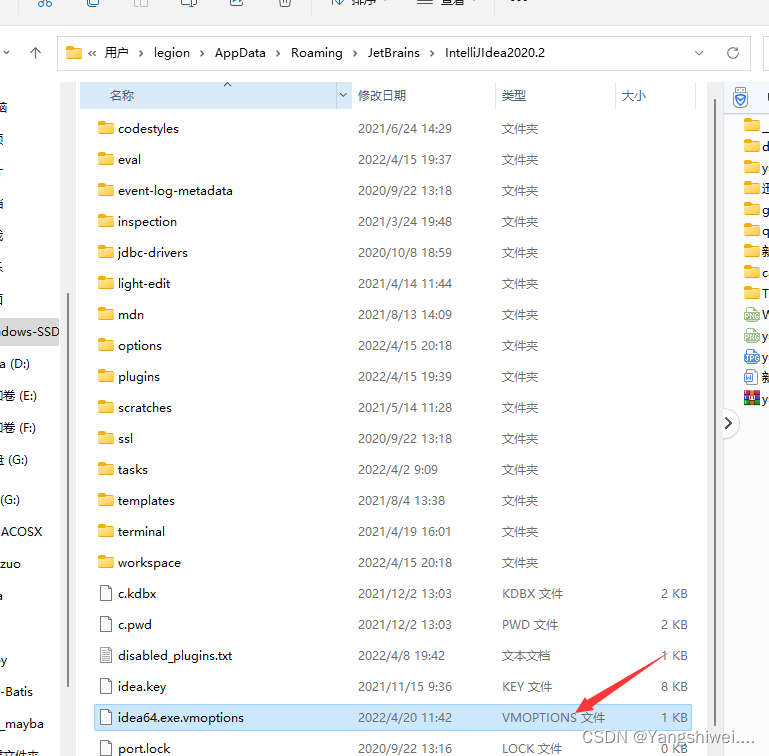The height and width of the screenshot is (756, 769).
Task: Click the sidebar vertical scrollbar
Action: click(x=68, y=490)
